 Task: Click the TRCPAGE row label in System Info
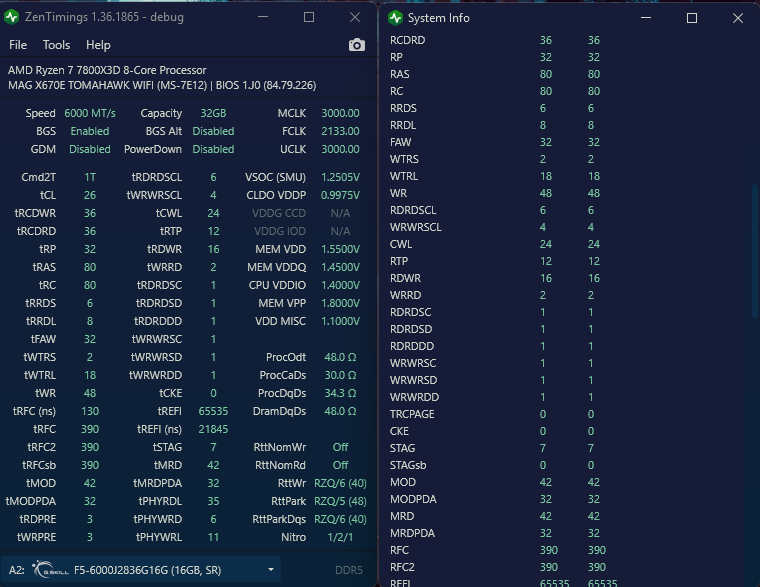[x=412, y=414]
